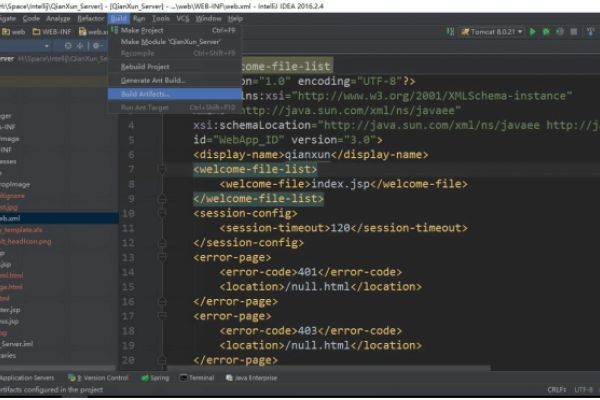Click the Run with Coverage icon
Viewport: 600px width, 400px height.
tap(559, 32)
